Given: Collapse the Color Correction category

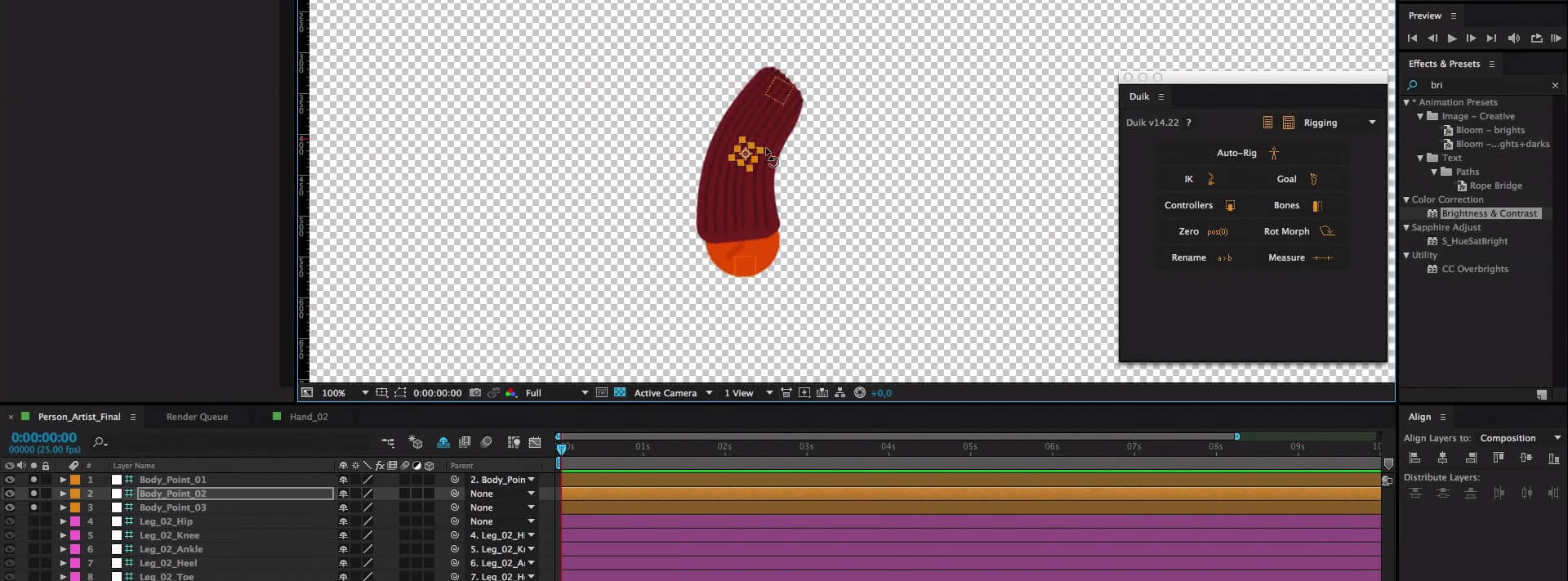Looking at the screenshot, I should [x=1406, y=199].
